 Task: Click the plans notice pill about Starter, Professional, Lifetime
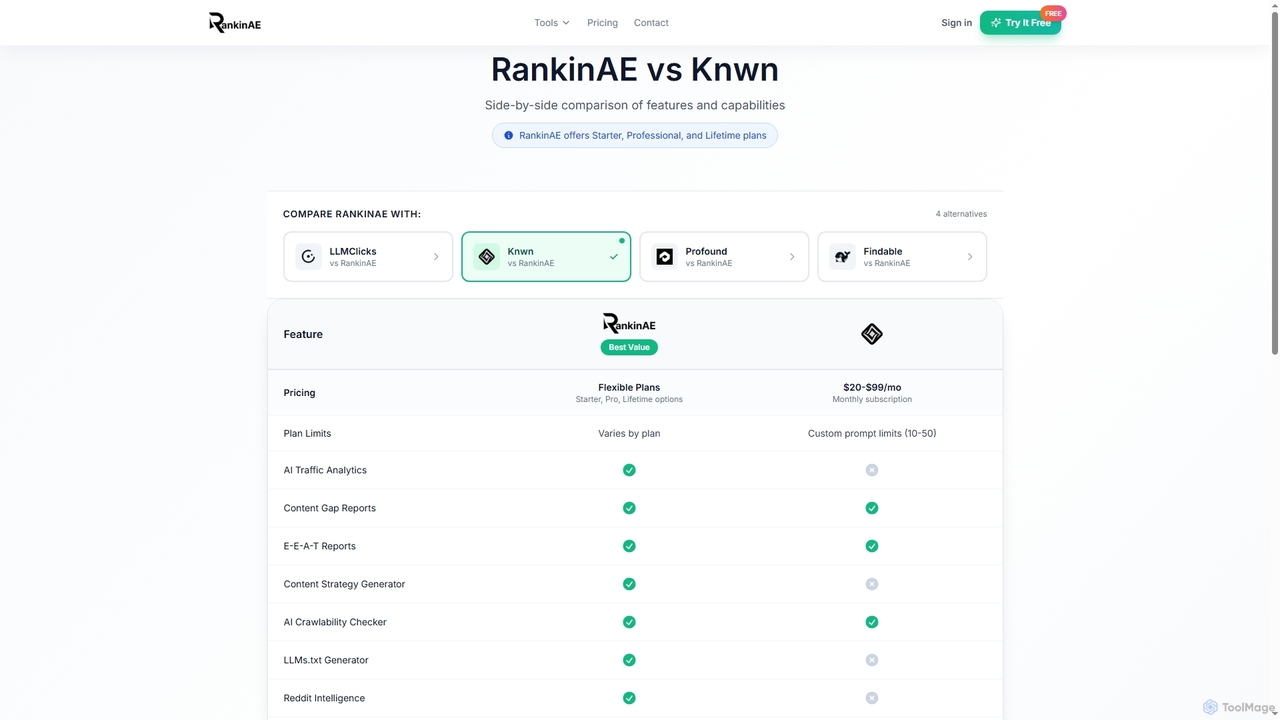[x=635, y=135]
